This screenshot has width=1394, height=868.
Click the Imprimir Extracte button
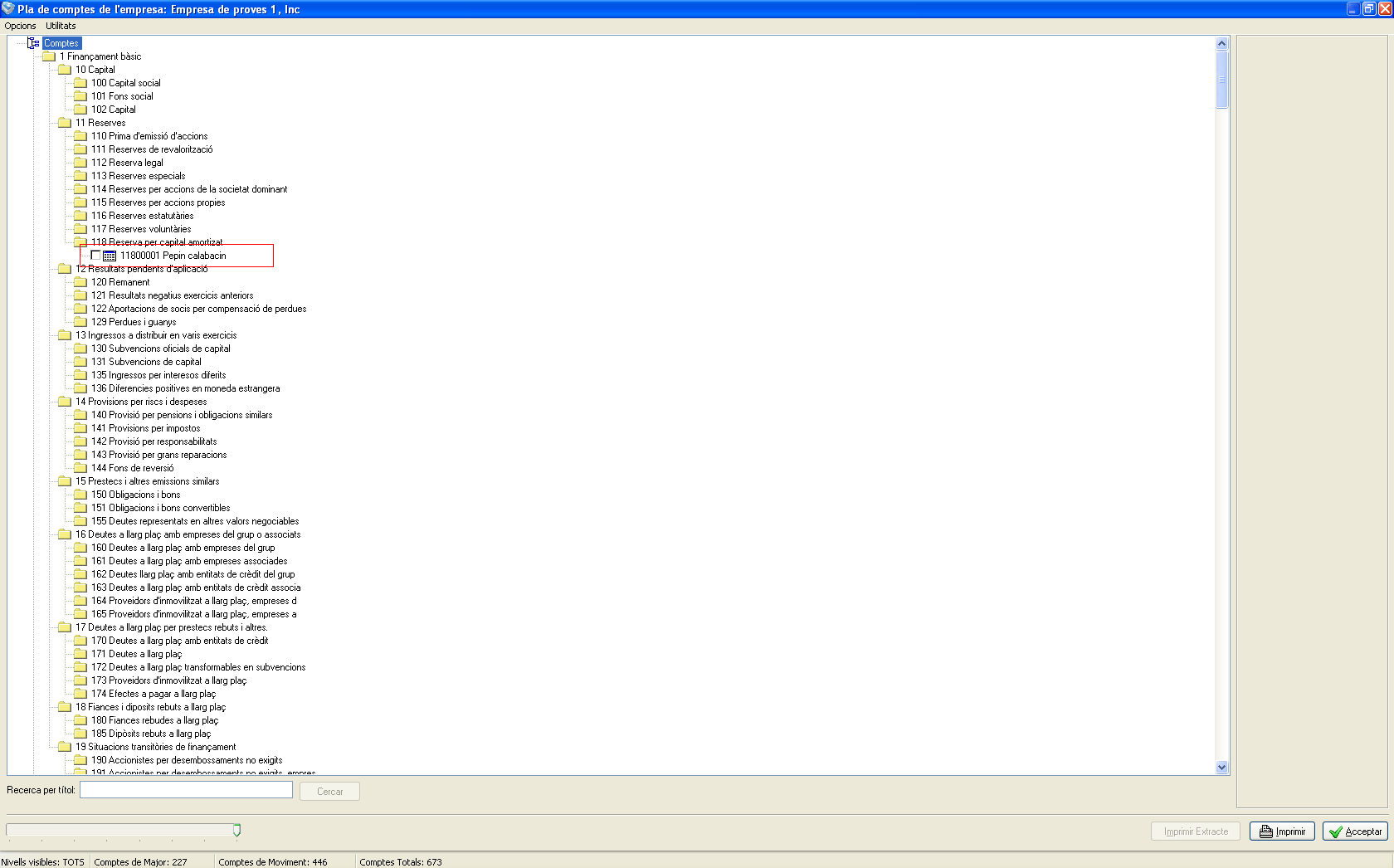[1196, 831]
